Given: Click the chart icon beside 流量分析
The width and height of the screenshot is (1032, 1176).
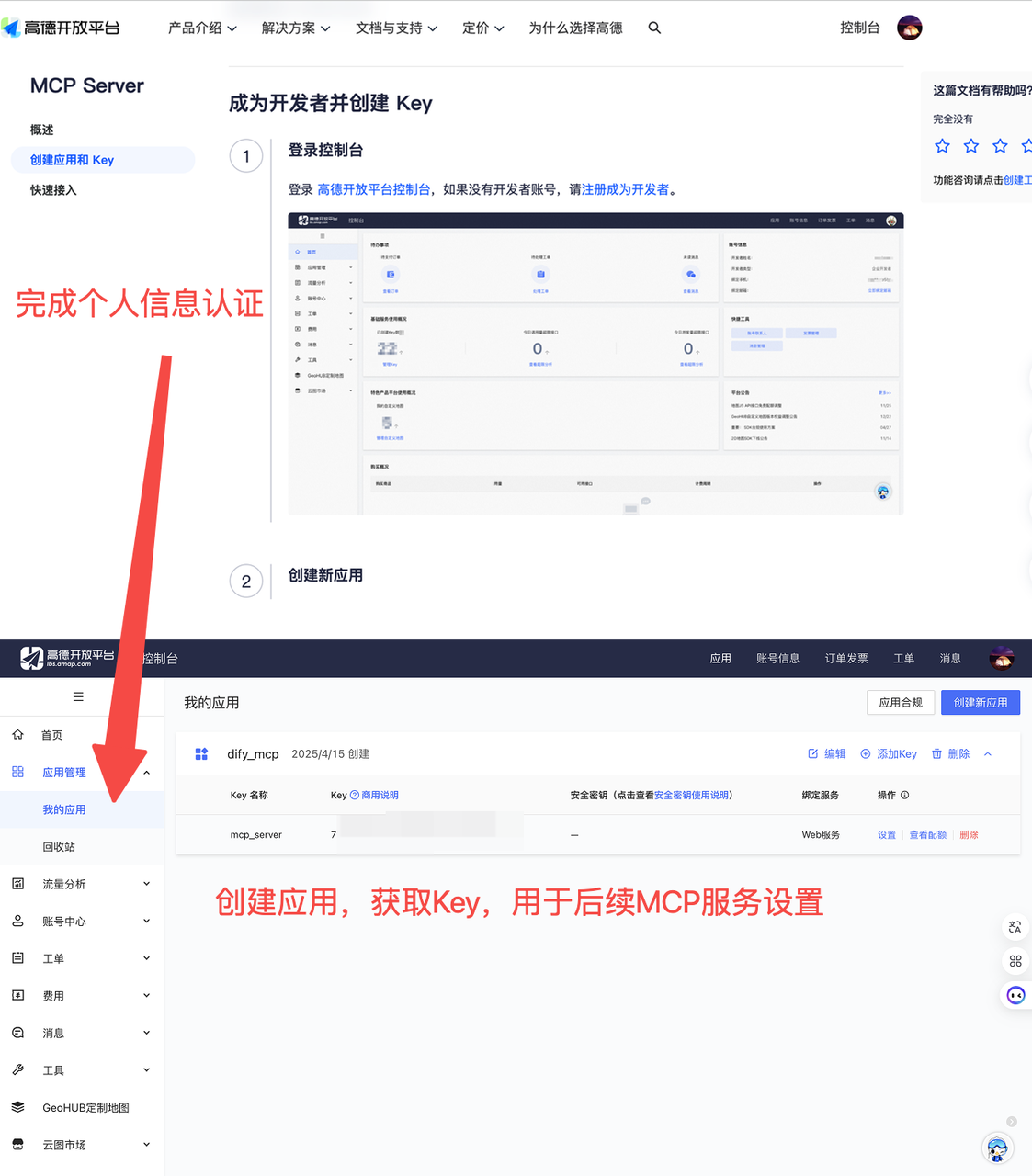Looking at the screenshot, I should click(17, 883).
